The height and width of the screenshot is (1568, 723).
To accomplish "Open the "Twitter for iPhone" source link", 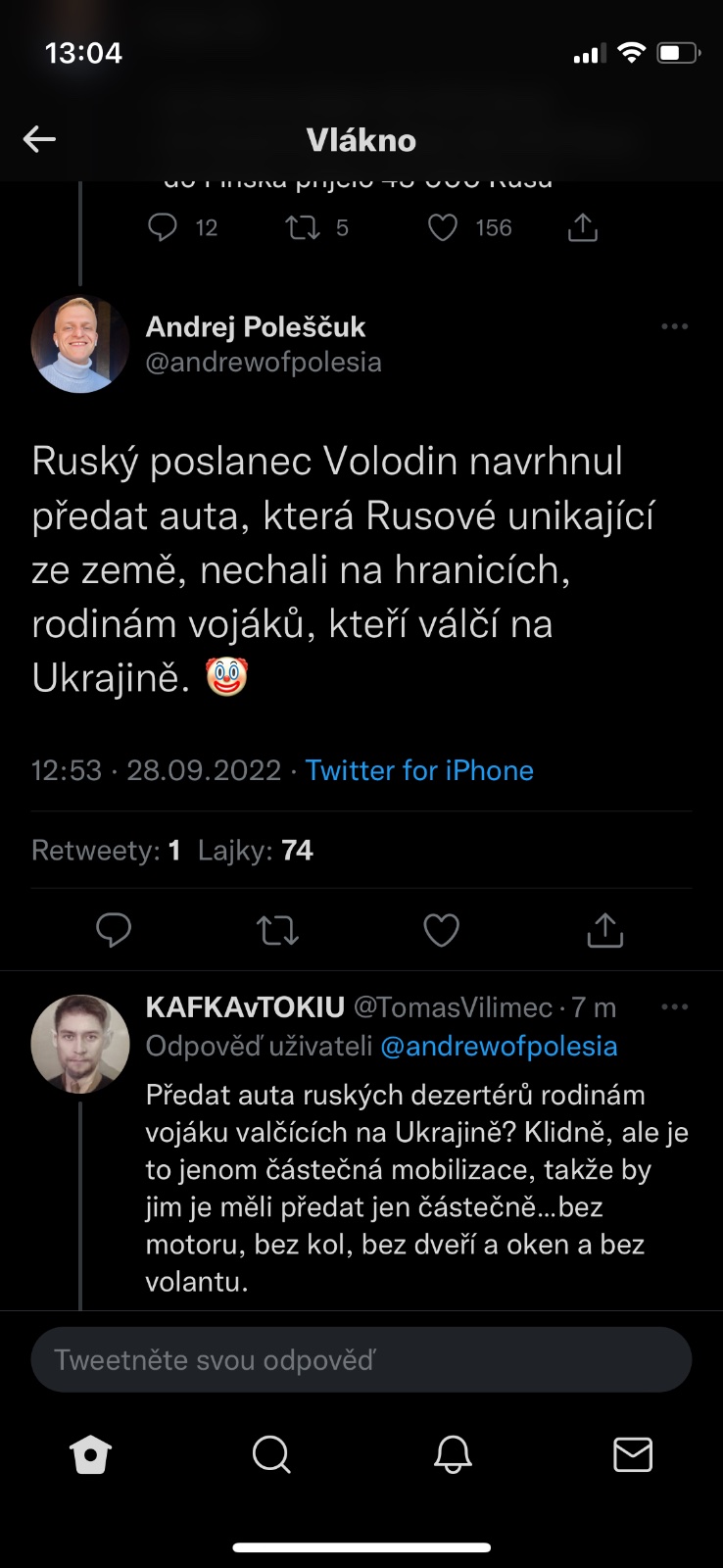I will (419, 770).
